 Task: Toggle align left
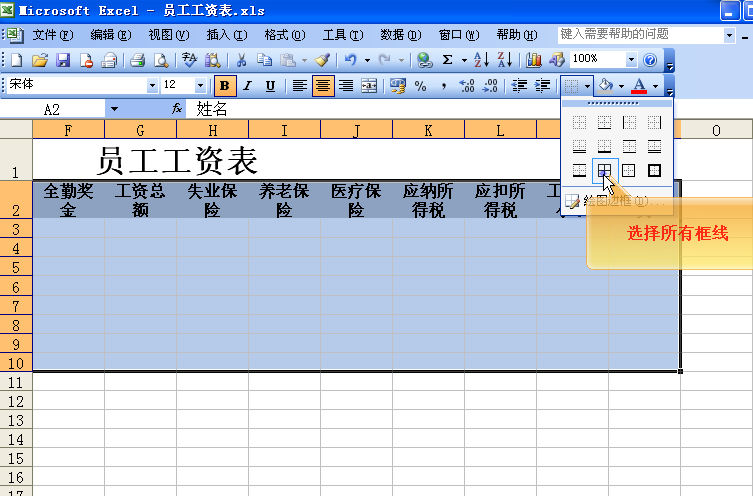click(x=300, y=86)
